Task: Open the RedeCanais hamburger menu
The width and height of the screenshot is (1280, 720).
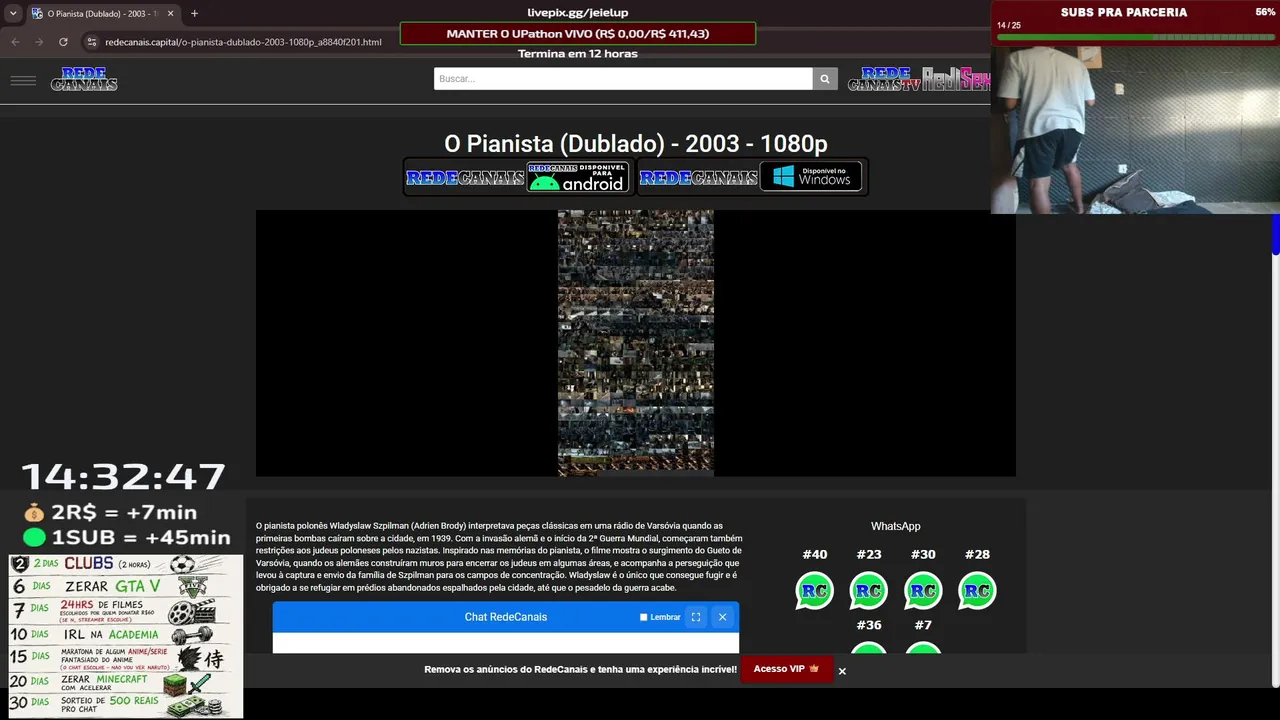Action: (x=23, y=80)
